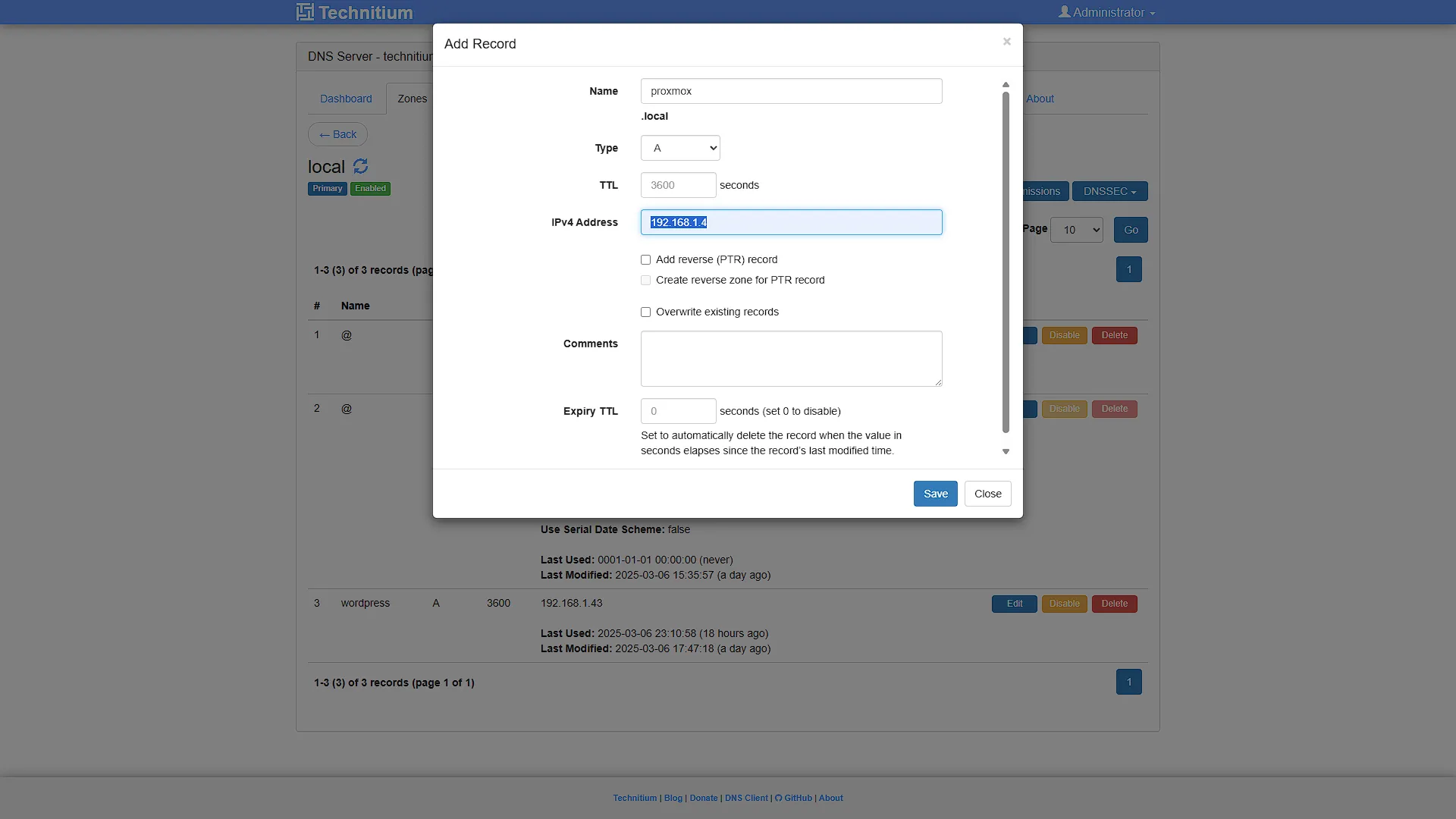The image size is (1456, 819).
Task: Enable Add reverse (PTR) record checkbox
Action: [x=645, y=260]
